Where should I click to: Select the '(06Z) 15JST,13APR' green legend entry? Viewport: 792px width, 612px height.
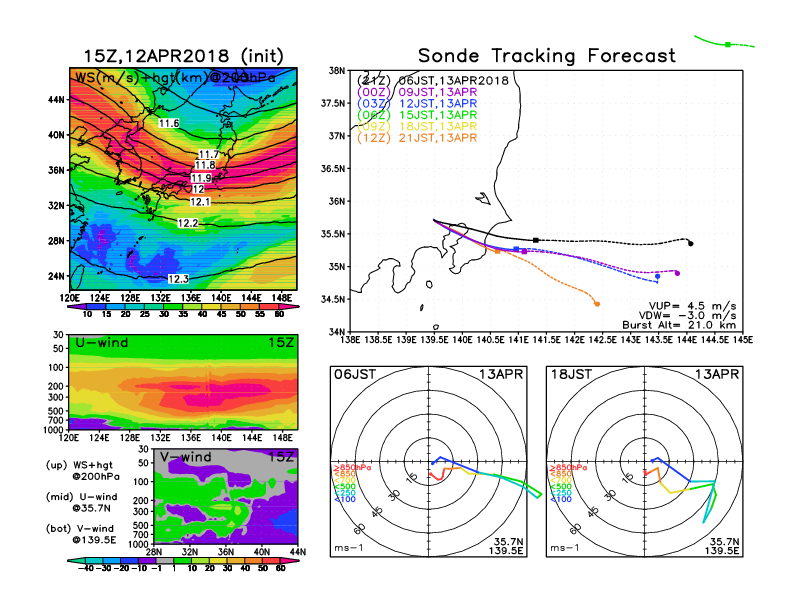(417, 115)
